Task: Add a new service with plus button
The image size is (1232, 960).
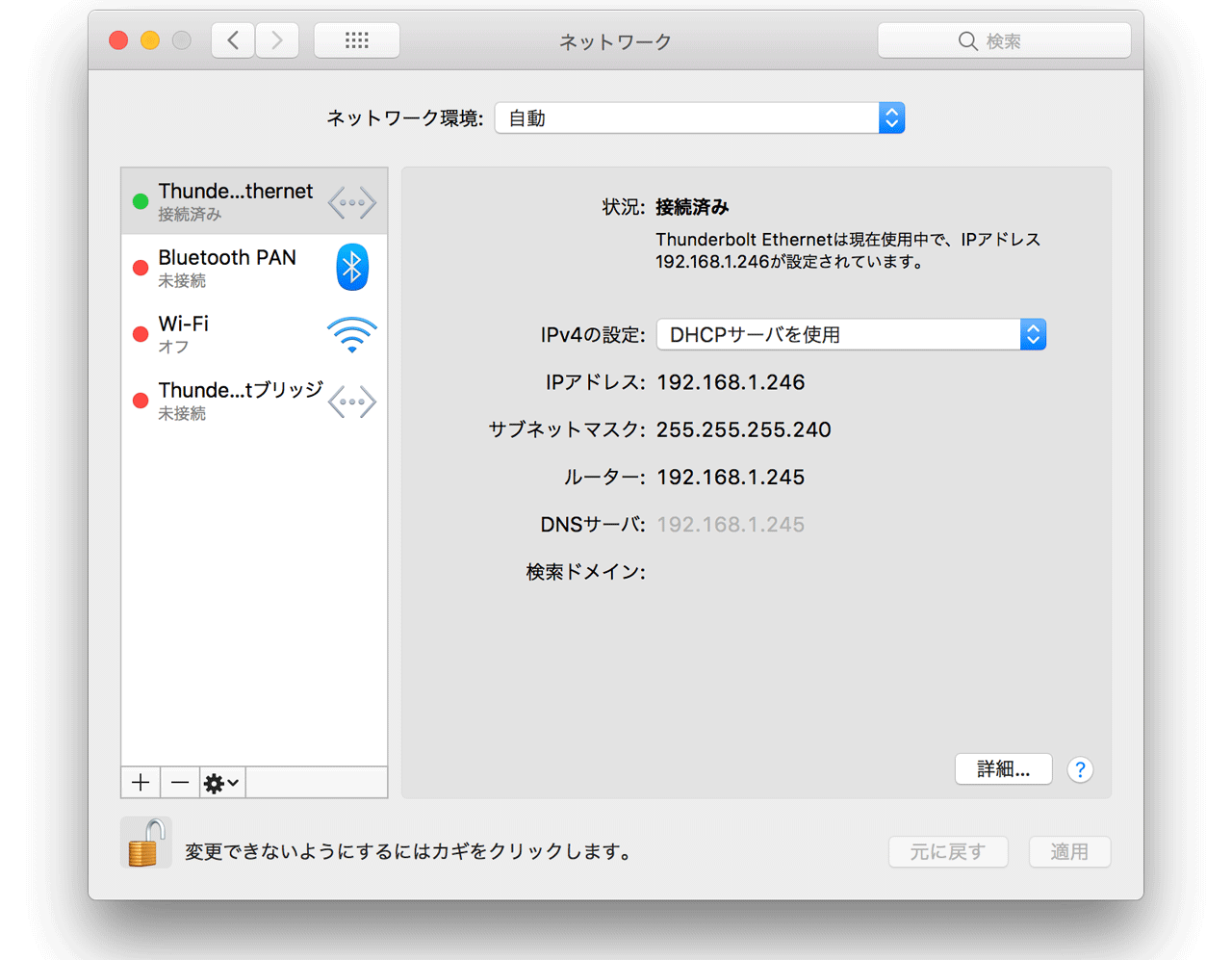Action: (141, 783)
